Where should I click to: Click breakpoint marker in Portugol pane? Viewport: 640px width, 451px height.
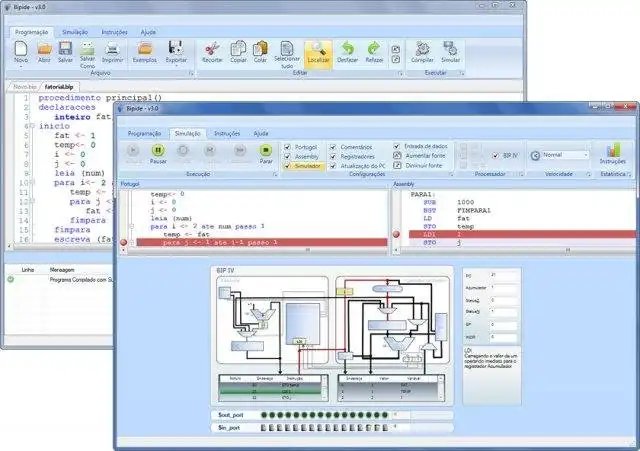pos(124,242)
